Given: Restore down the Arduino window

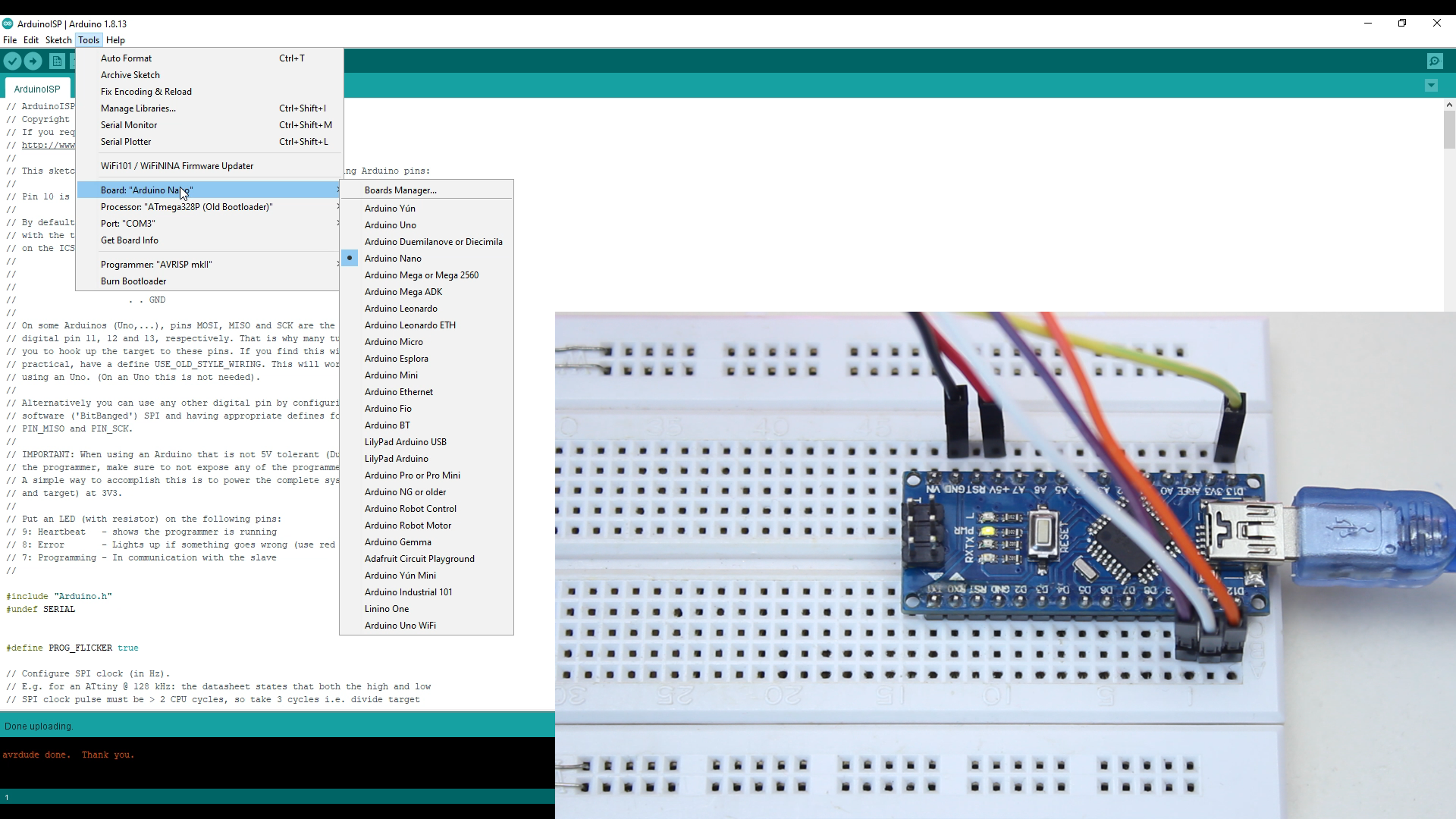Looking at the screenshot, I should [x=1402, y=24].
